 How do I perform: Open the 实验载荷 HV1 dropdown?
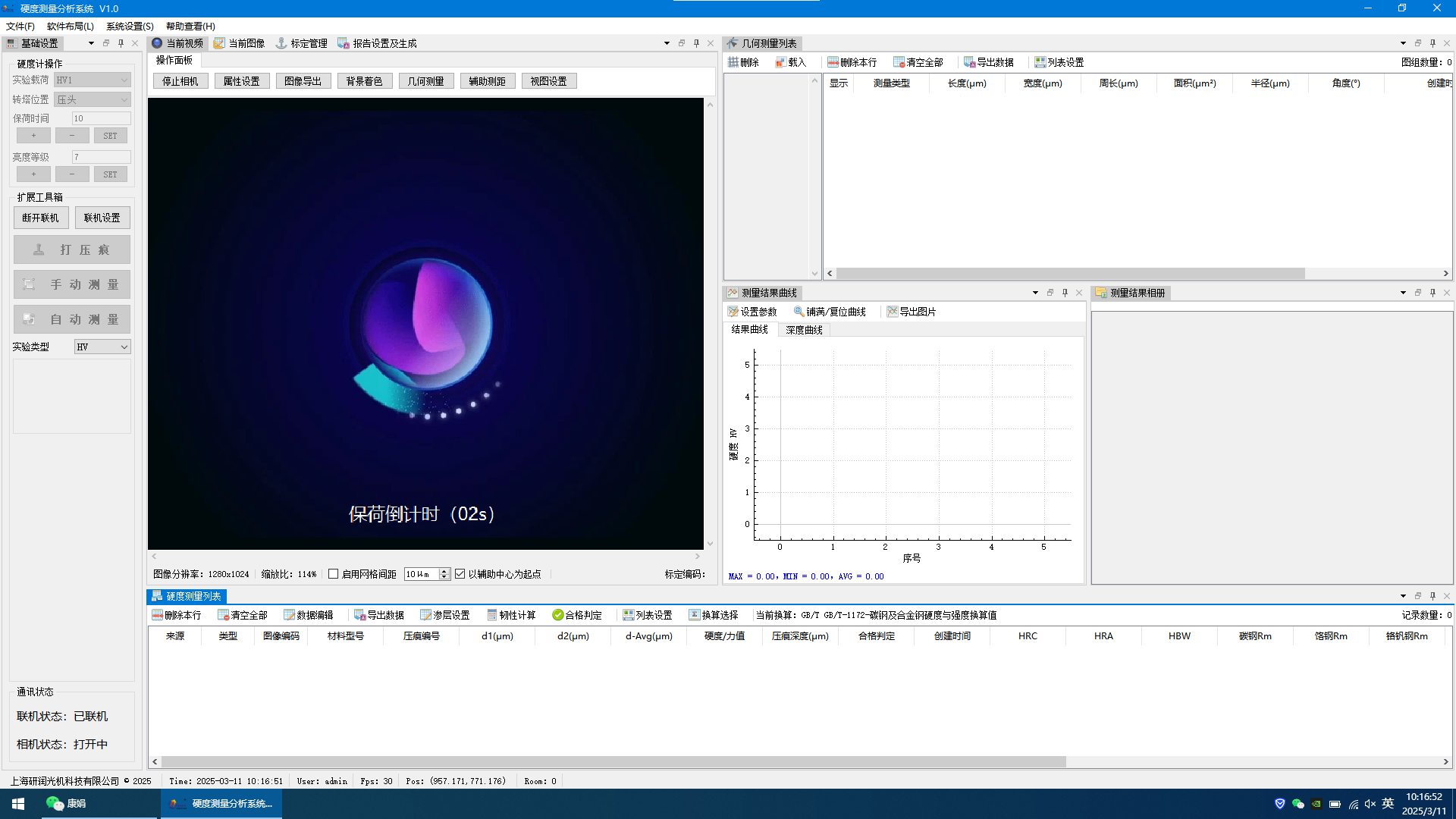click(x=93, y=80)
